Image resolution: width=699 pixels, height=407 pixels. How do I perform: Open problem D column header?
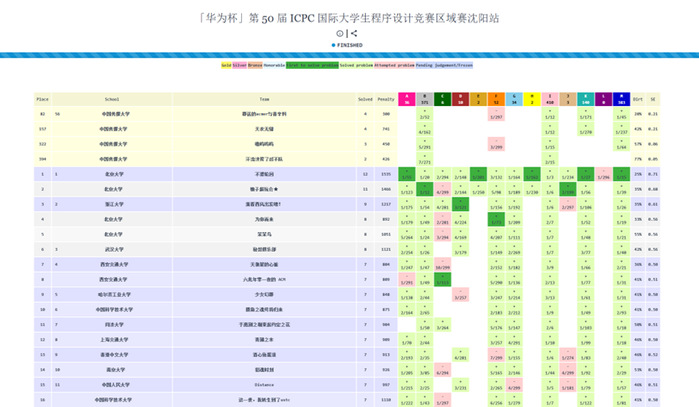[460, 100]
